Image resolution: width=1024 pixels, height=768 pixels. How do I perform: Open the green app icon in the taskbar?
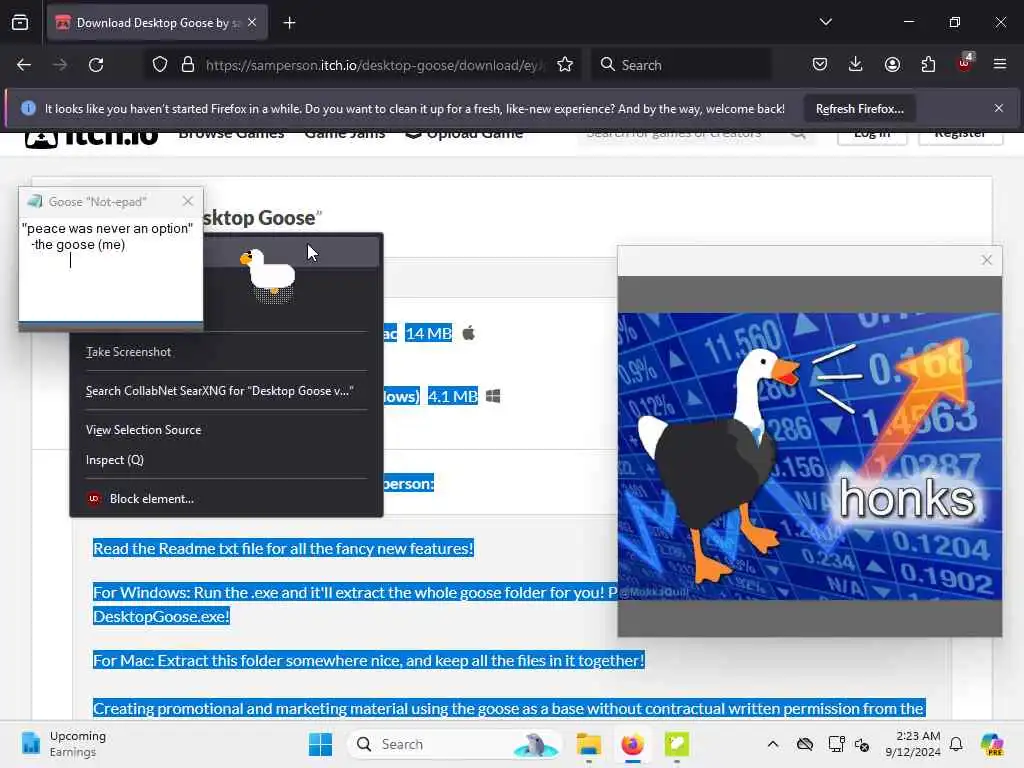pyautogui.click(x=677, y=744)
